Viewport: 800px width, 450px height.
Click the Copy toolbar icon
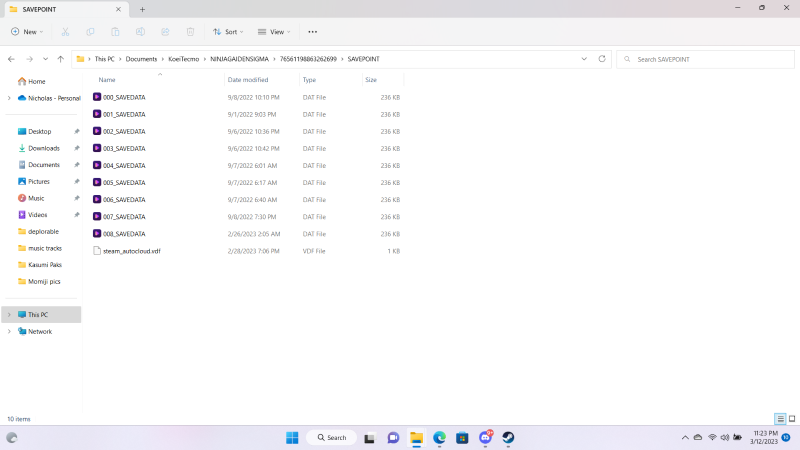click(90, 32)
